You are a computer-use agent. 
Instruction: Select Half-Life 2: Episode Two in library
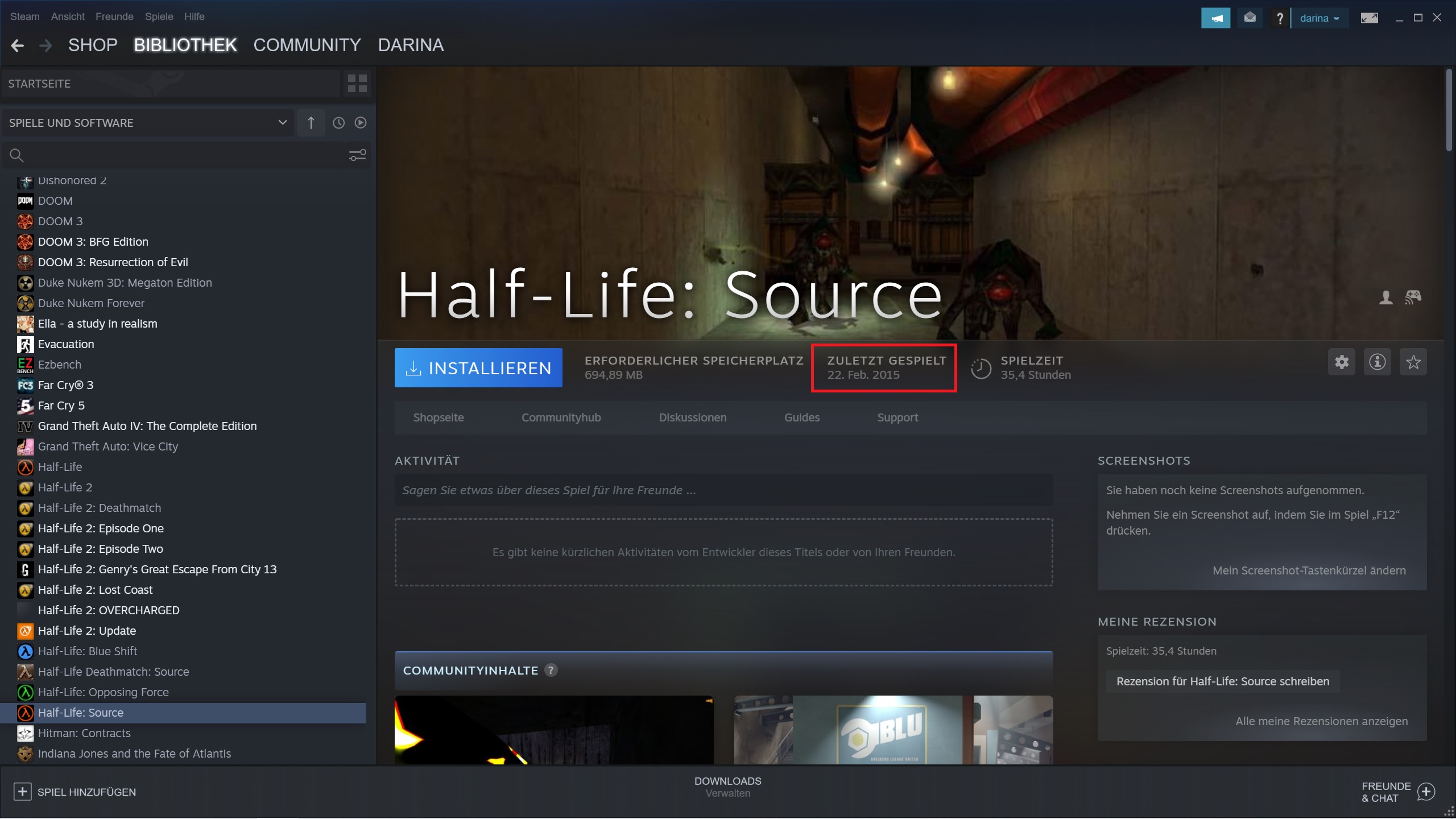pos(100,549)
